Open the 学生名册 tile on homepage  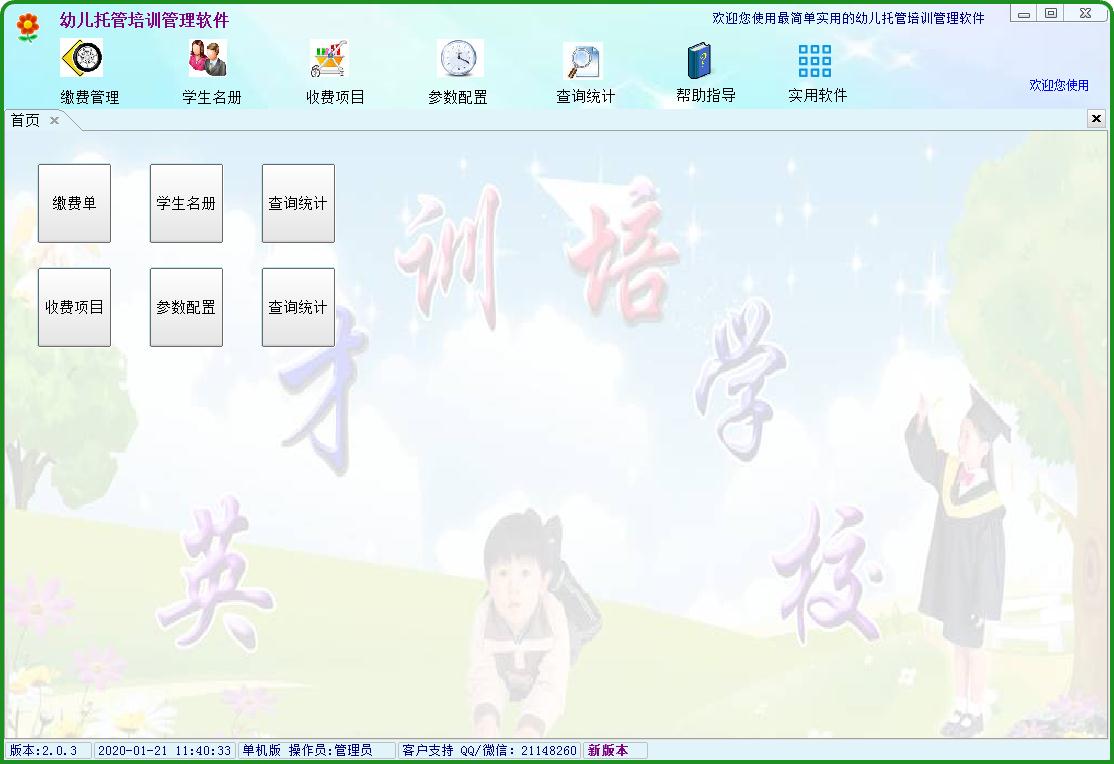point(186,203)
